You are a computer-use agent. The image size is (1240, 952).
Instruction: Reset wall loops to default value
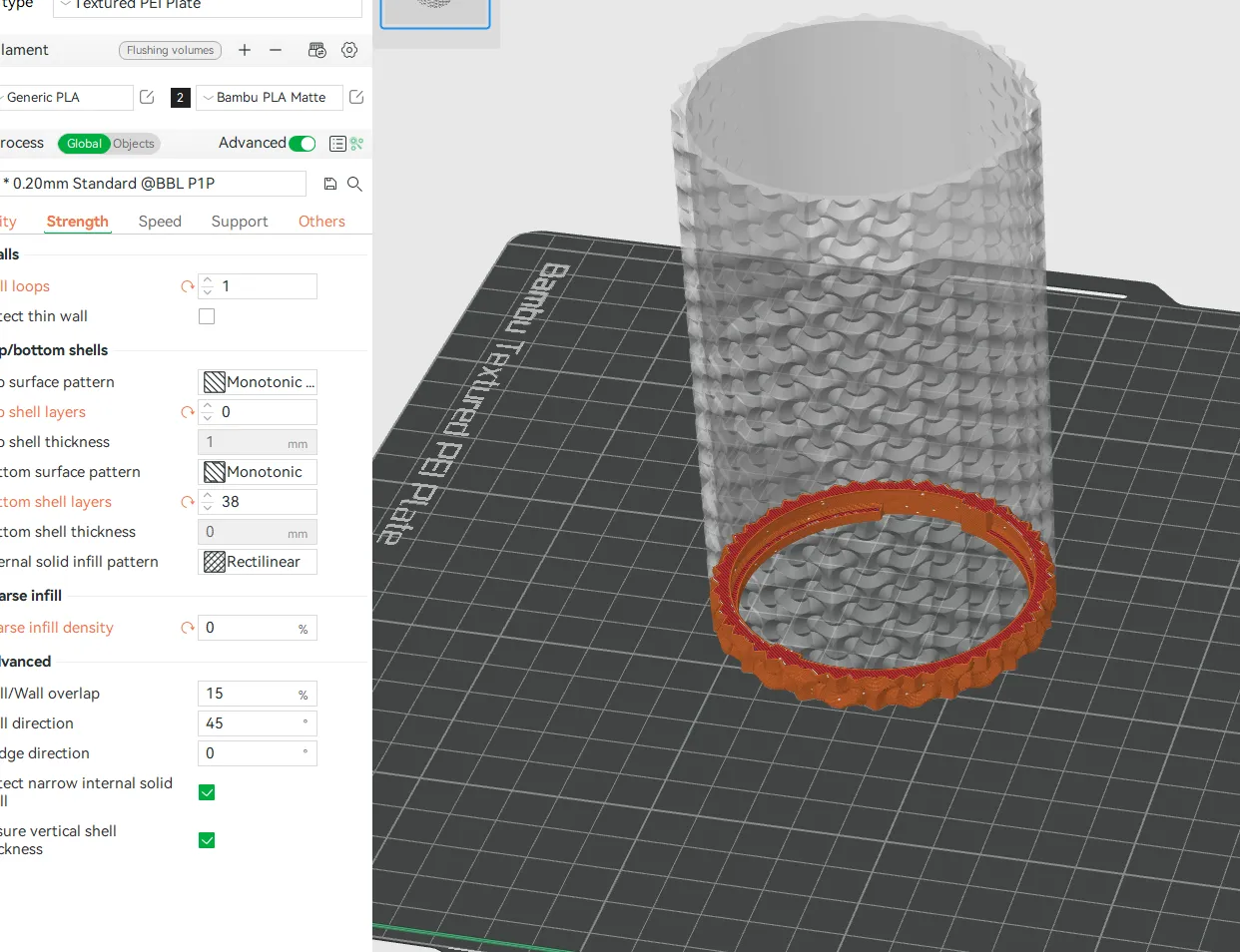pos(187,286)
